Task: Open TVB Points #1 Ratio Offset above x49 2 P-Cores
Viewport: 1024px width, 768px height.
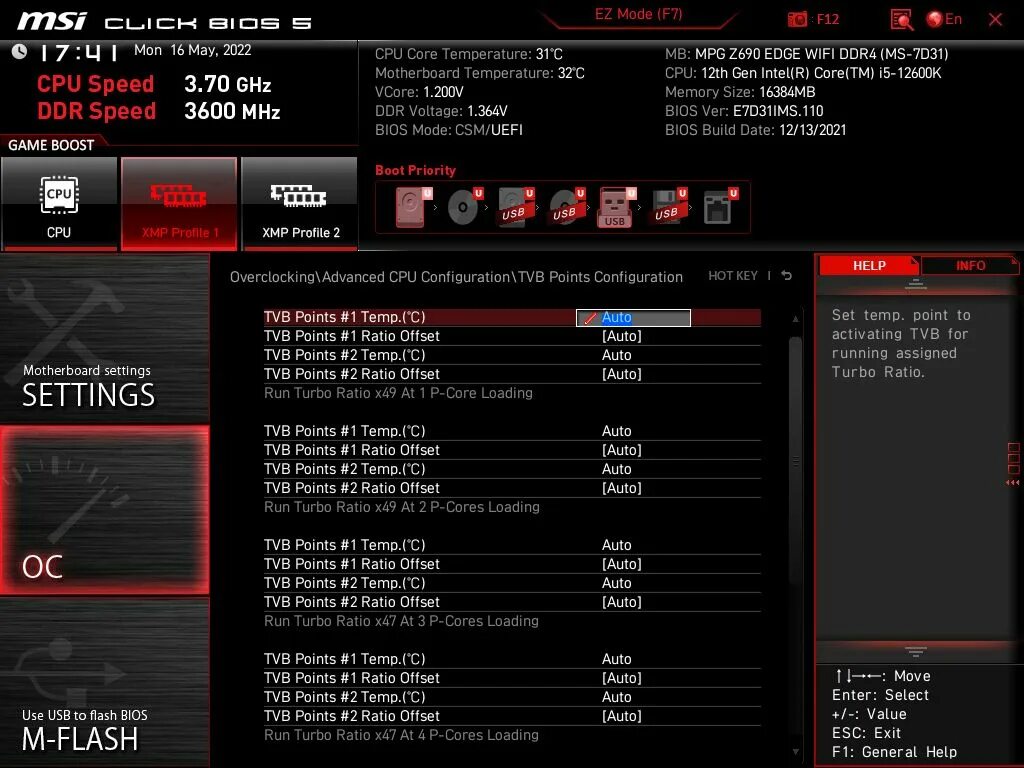Action: [512, 450]
